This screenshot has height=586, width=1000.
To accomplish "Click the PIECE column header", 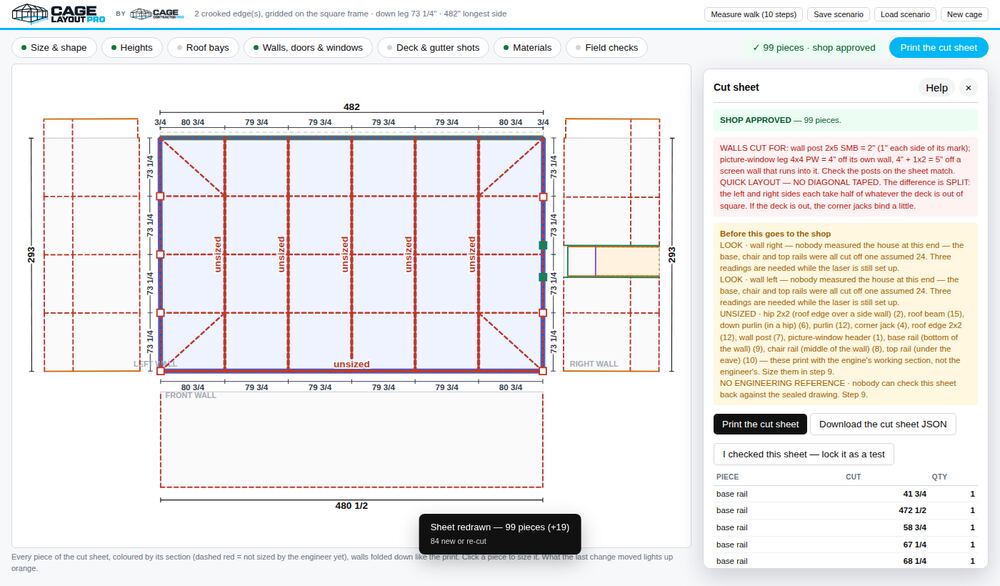I will click(727, 476).
